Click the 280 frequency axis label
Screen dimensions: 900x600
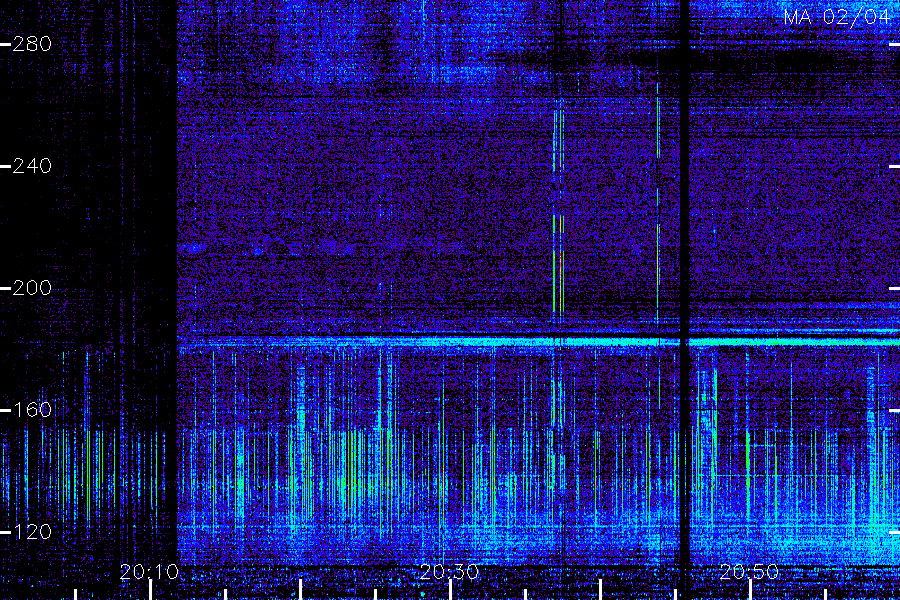(x=32, y=44)
